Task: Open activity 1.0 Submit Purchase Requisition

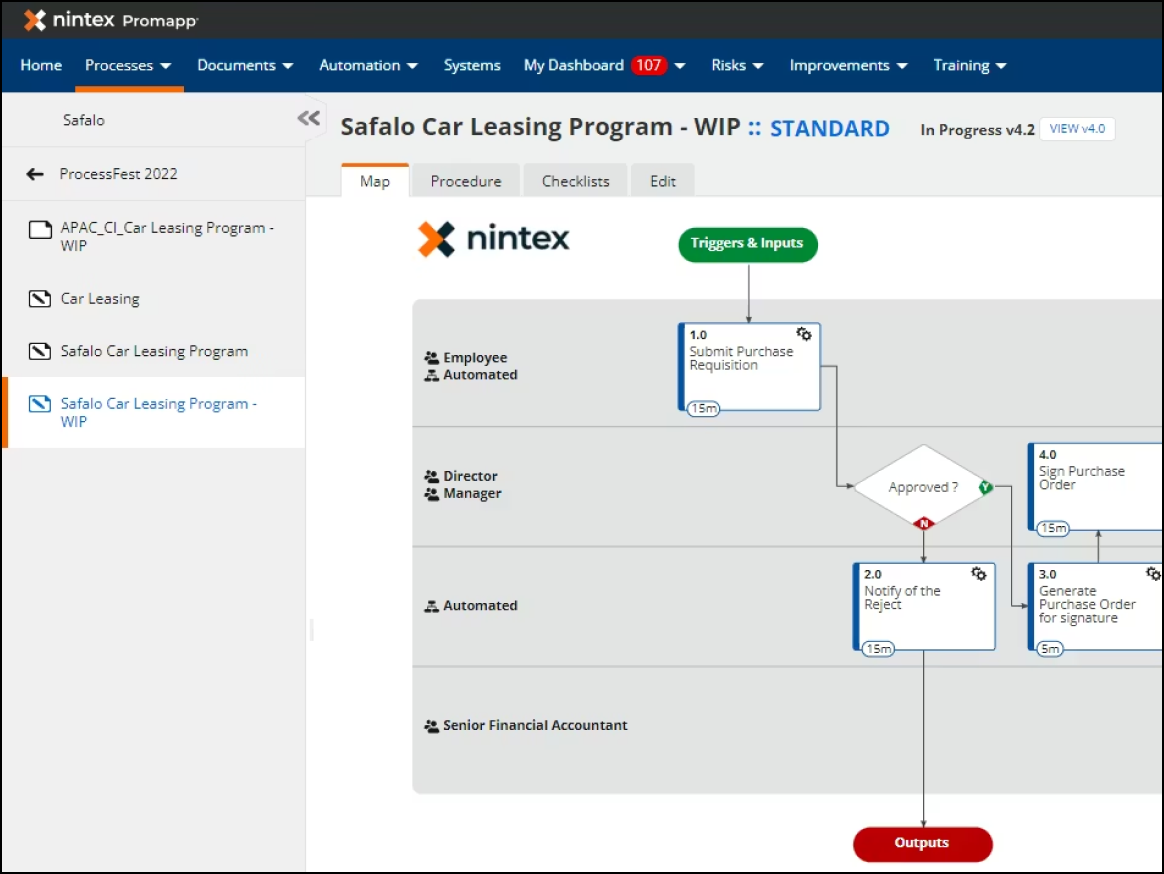Action: pos(749,367)
